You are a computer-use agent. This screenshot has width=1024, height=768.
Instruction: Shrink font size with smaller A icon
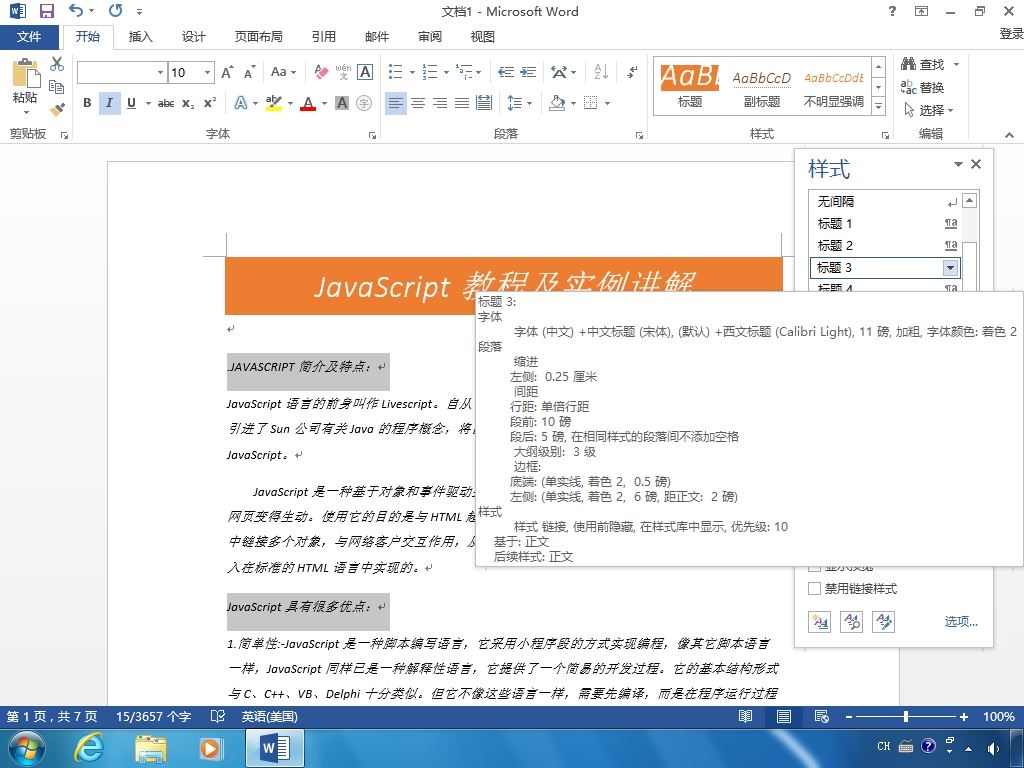[249, 72]
